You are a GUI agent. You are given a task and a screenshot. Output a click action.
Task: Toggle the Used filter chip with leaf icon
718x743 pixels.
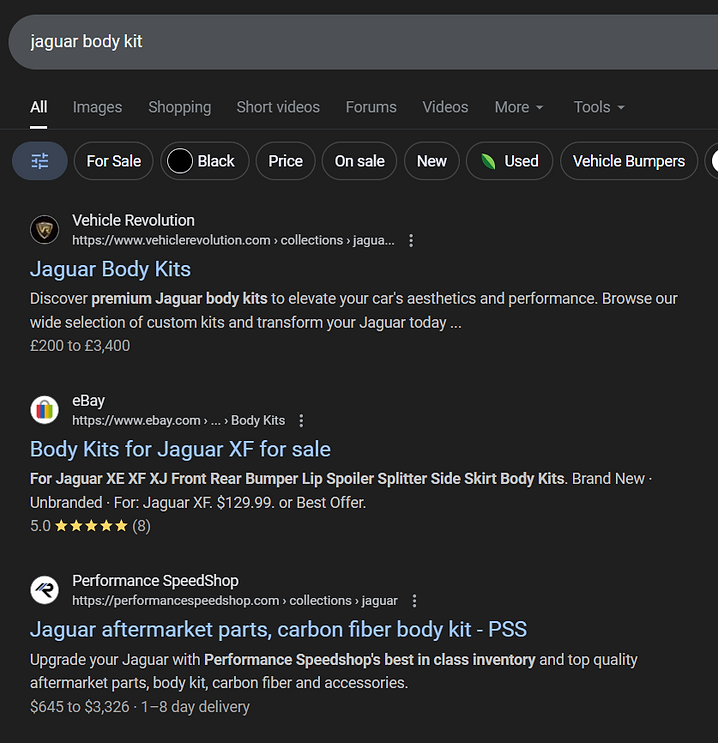[509, 161]
